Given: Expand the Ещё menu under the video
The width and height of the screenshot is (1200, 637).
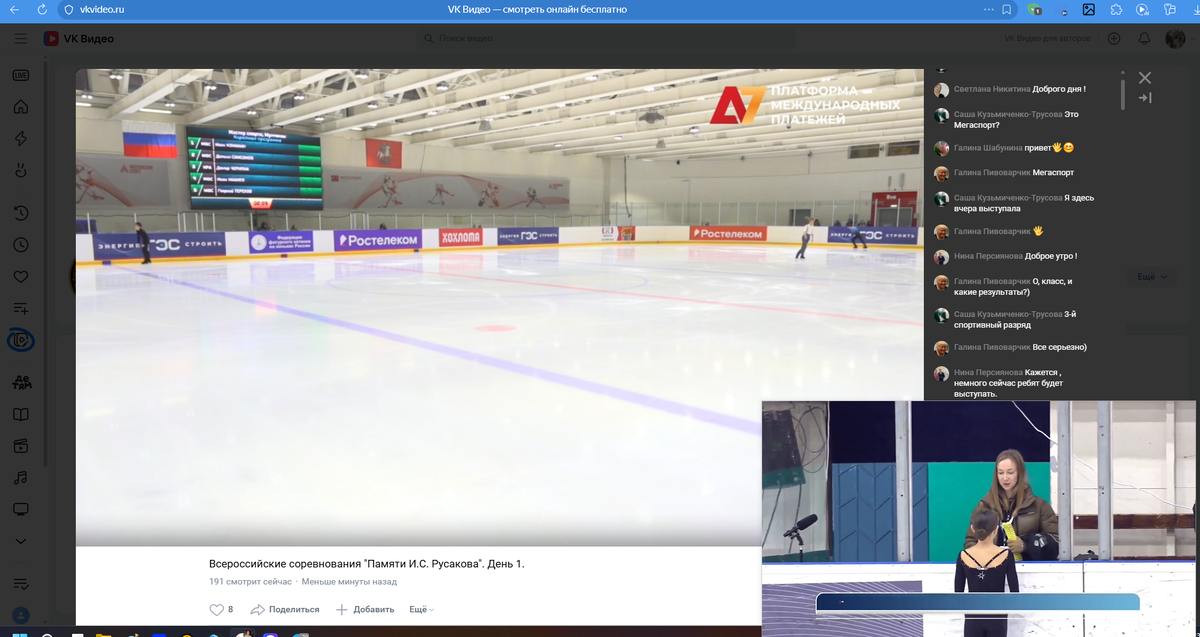Looking at the screenshot, I should tap(422, 609).
